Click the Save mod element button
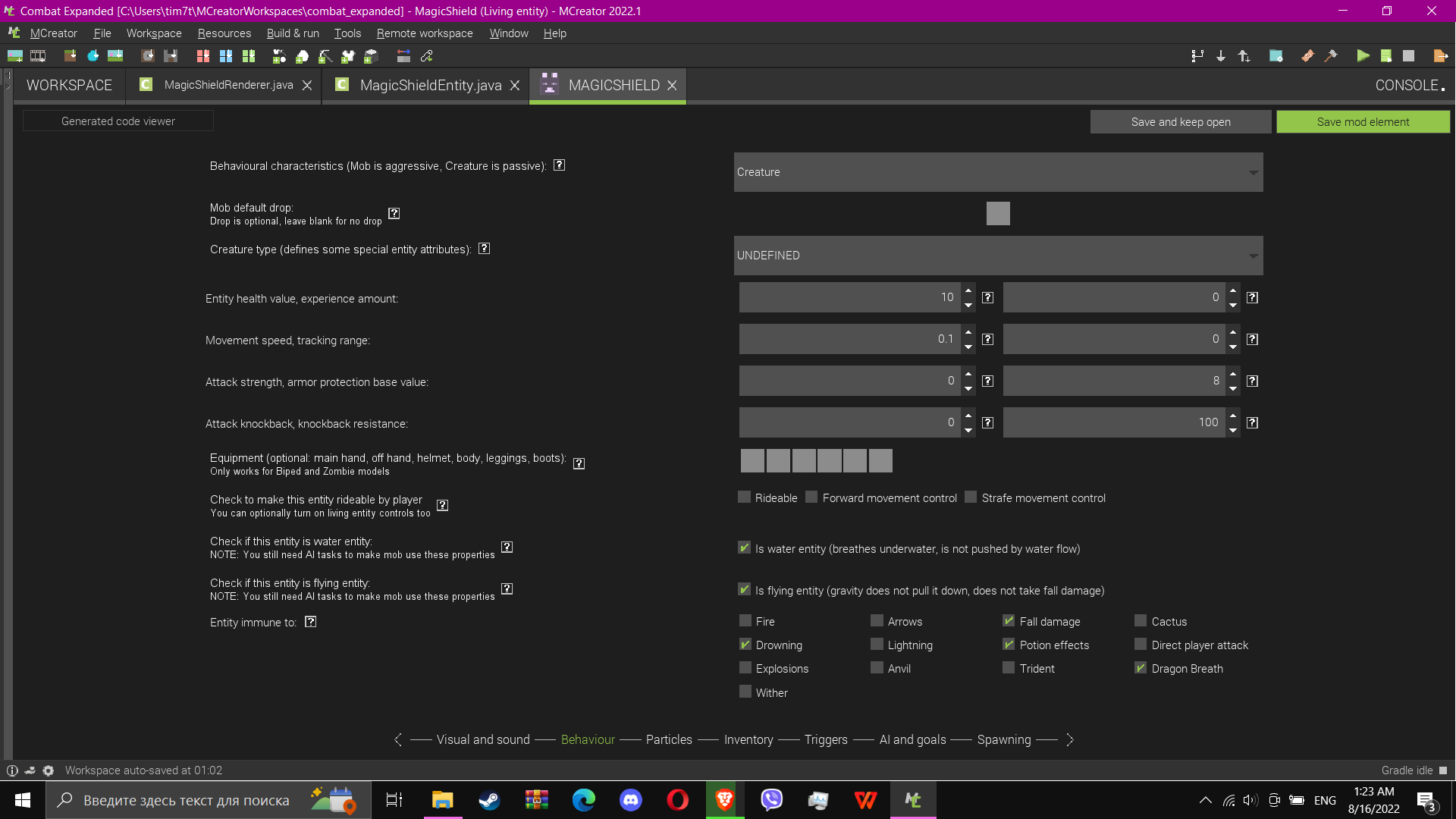This screenshot has height=819, width=1456. (1363, 121)
